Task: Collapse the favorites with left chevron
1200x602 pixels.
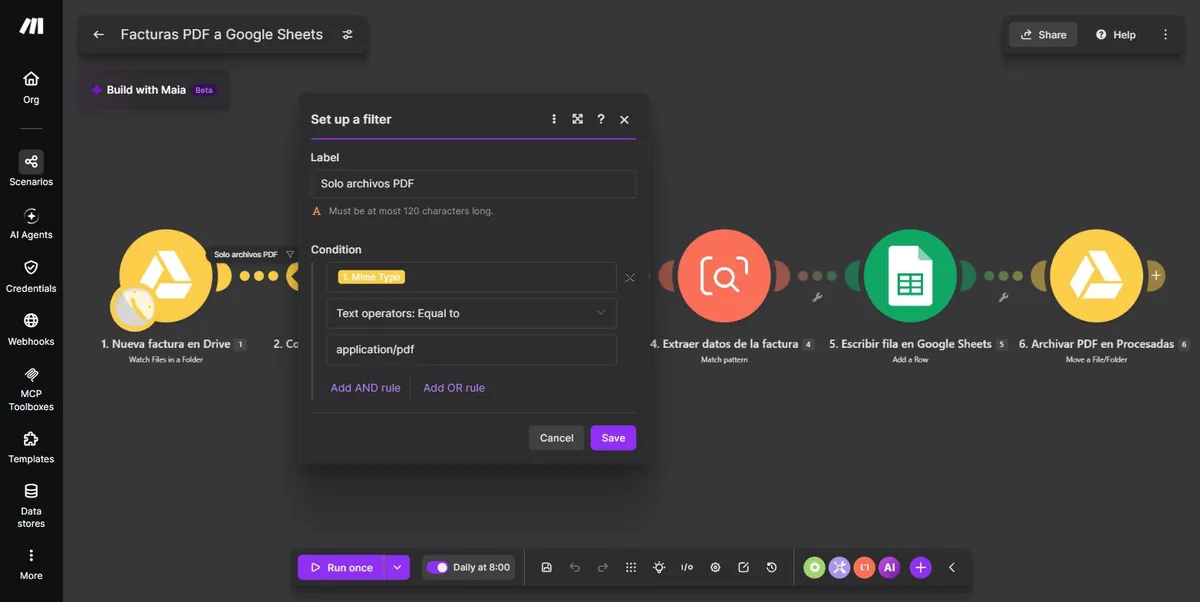Action: [x=952, y=567]
